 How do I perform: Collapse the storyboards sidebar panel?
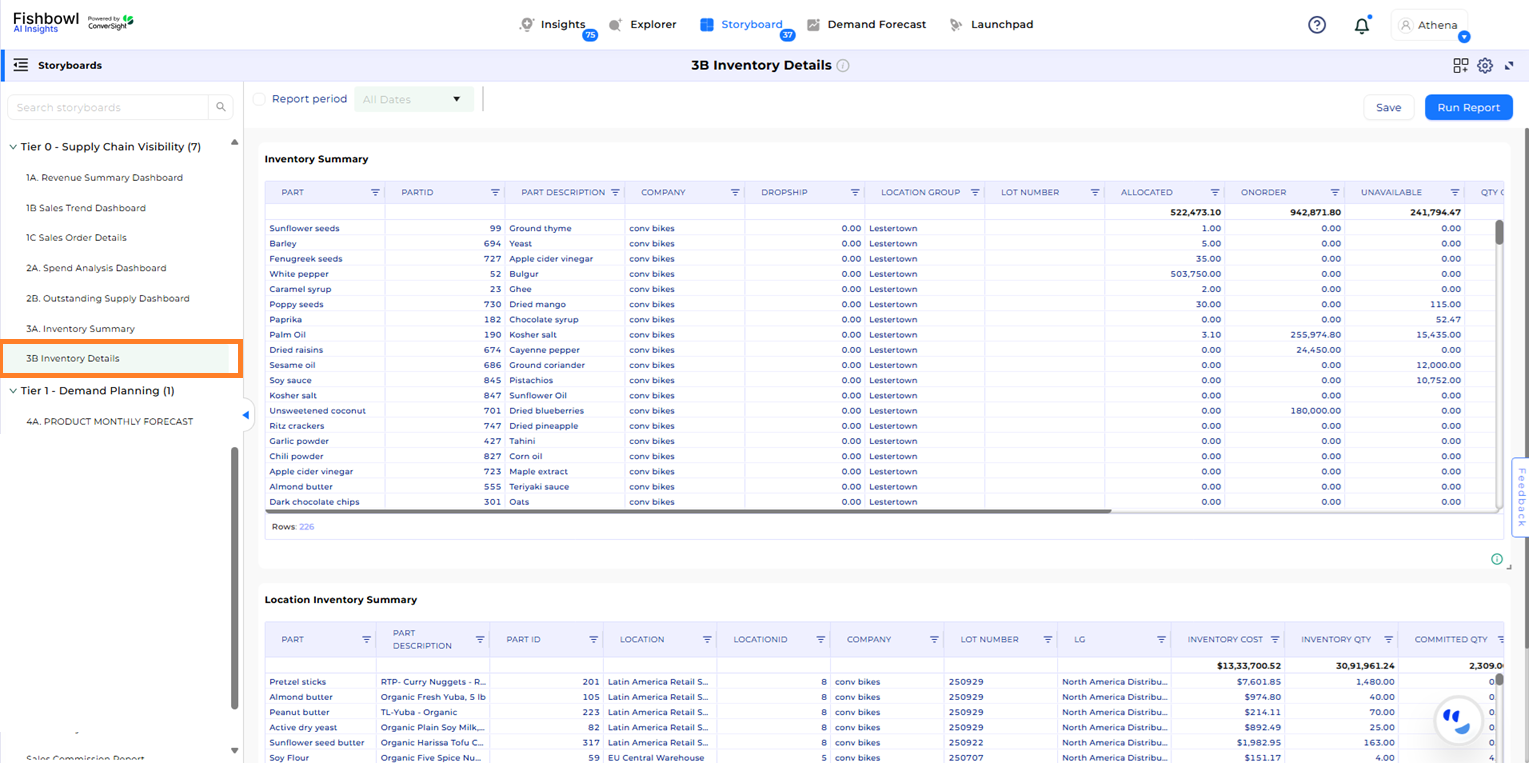(245, 413)
